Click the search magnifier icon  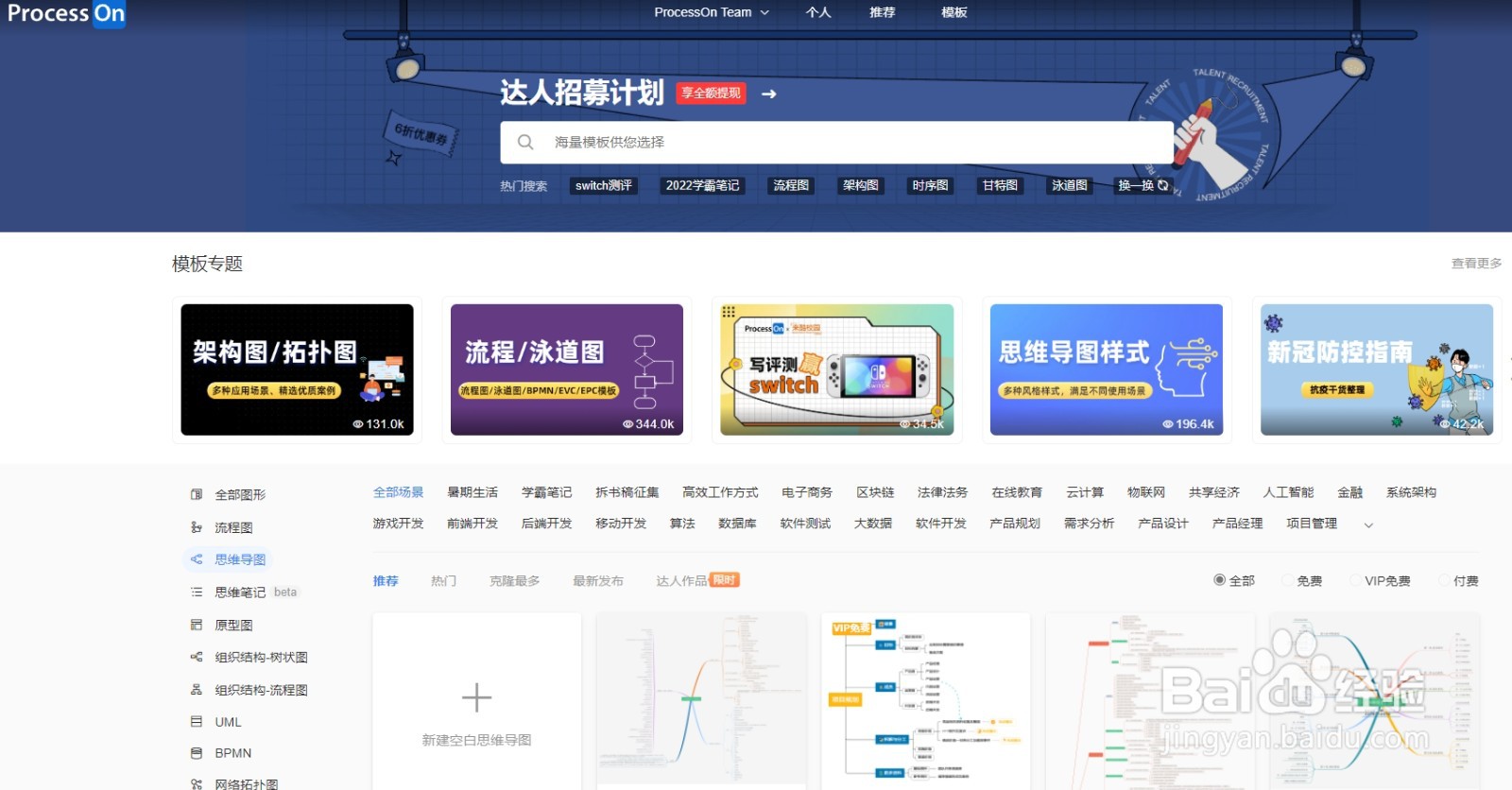[525, 142]
